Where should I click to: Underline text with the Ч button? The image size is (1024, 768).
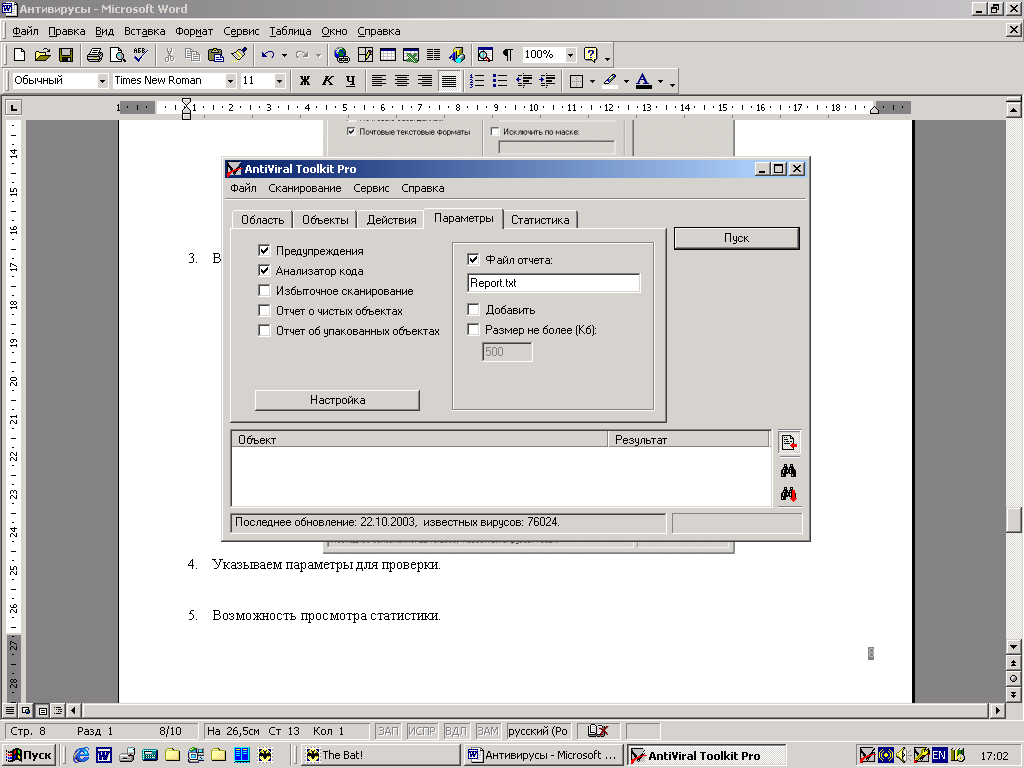click(351, 81)
